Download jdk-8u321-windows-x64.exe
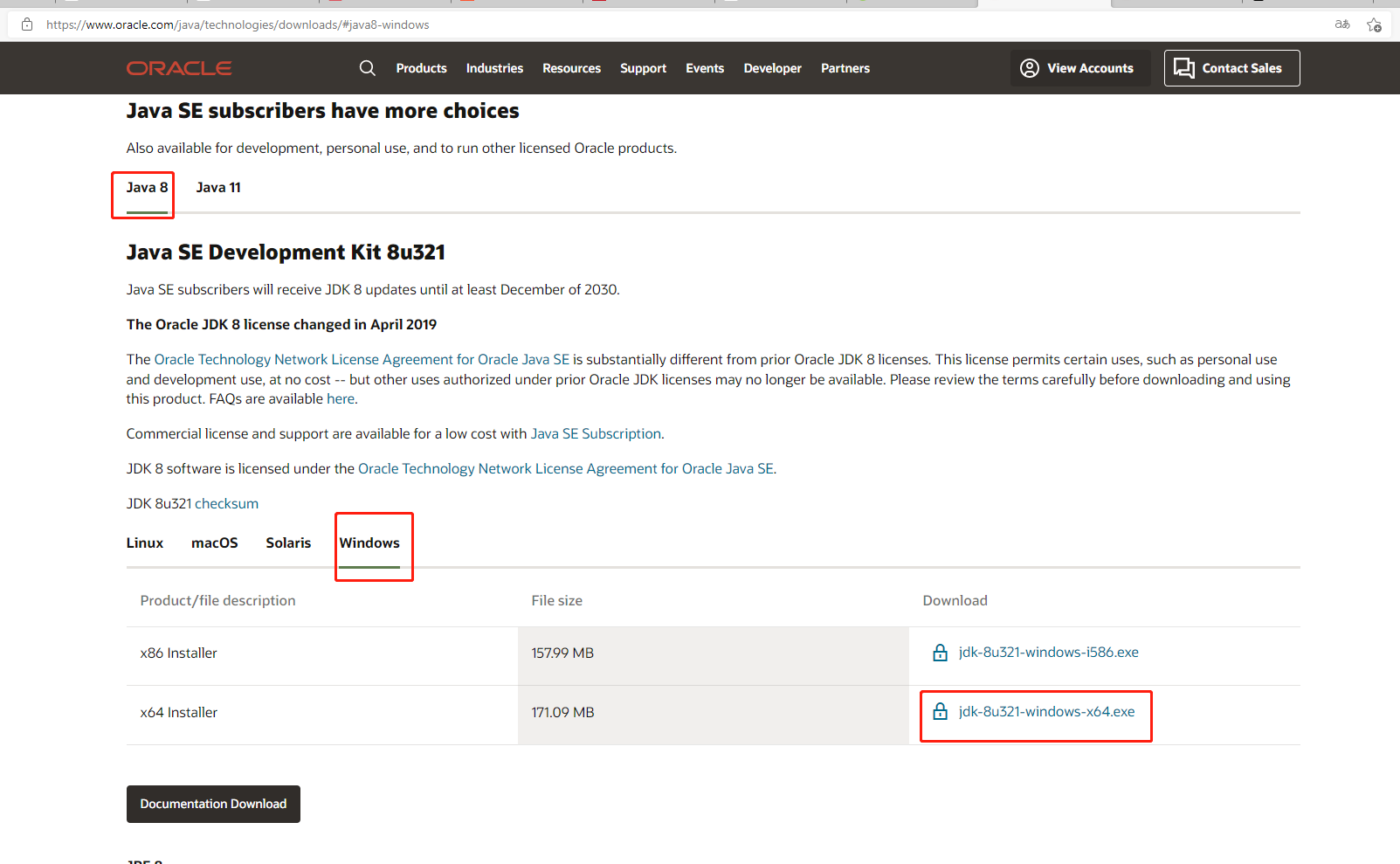 (1046, 712)
